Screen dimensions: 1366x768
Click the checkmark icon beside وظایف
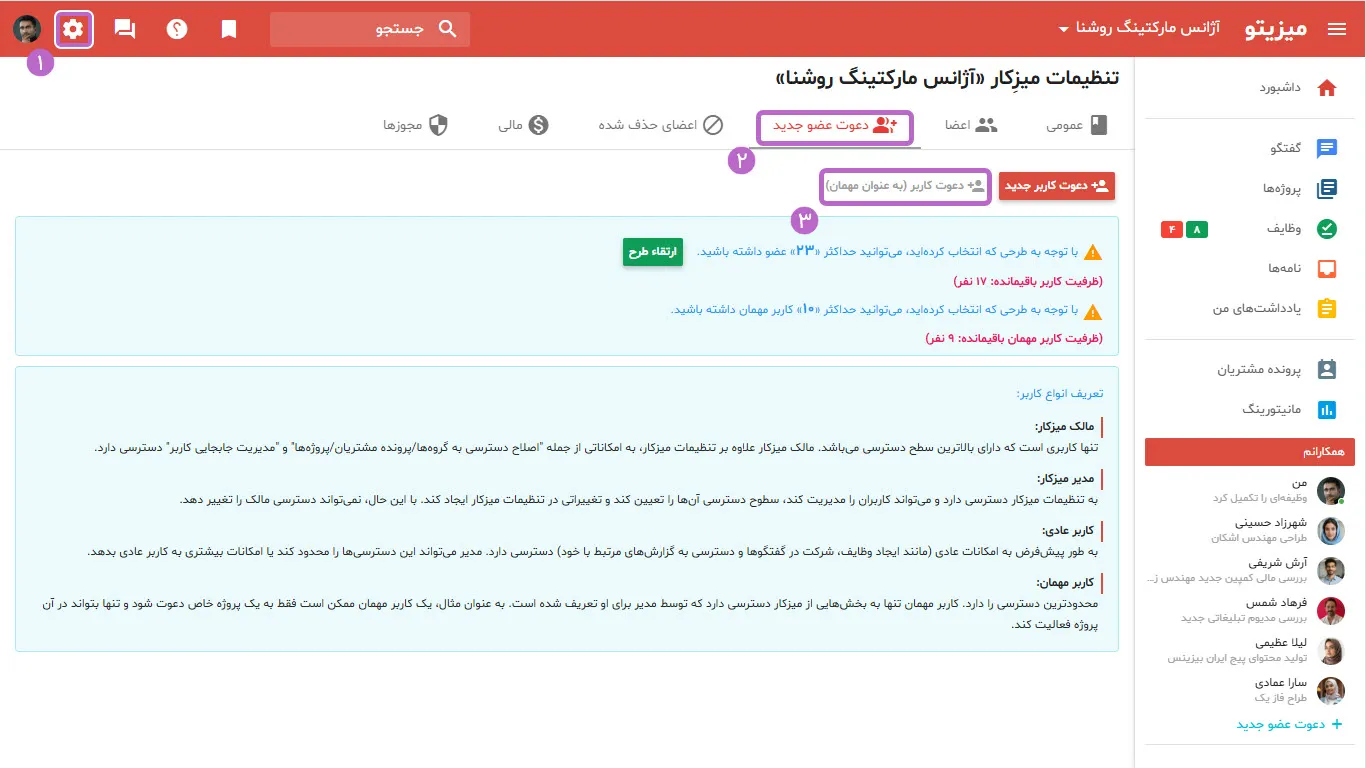pos(1327,229)
